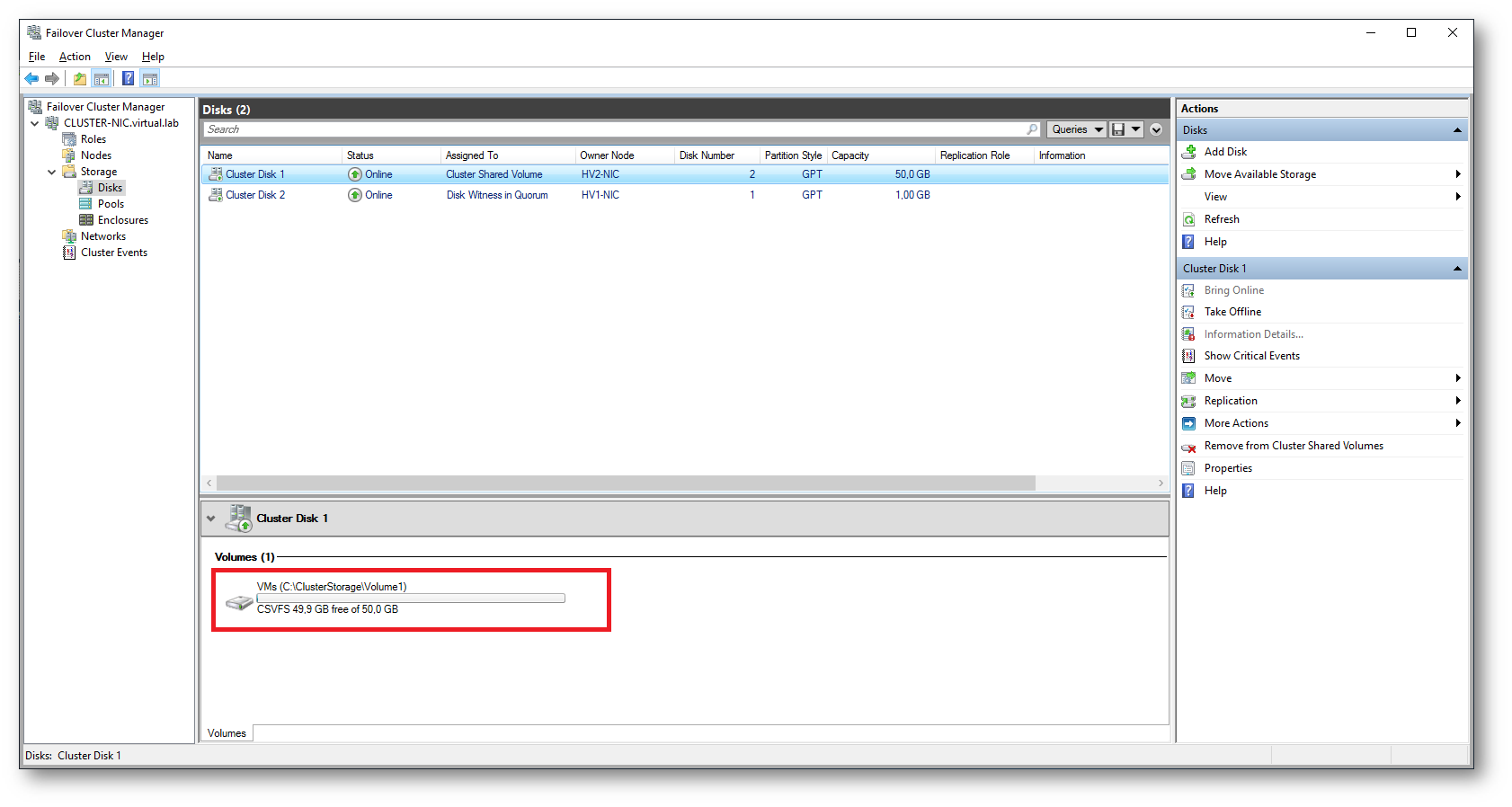Open the Queries dropdown

[x=1077, y=129]
